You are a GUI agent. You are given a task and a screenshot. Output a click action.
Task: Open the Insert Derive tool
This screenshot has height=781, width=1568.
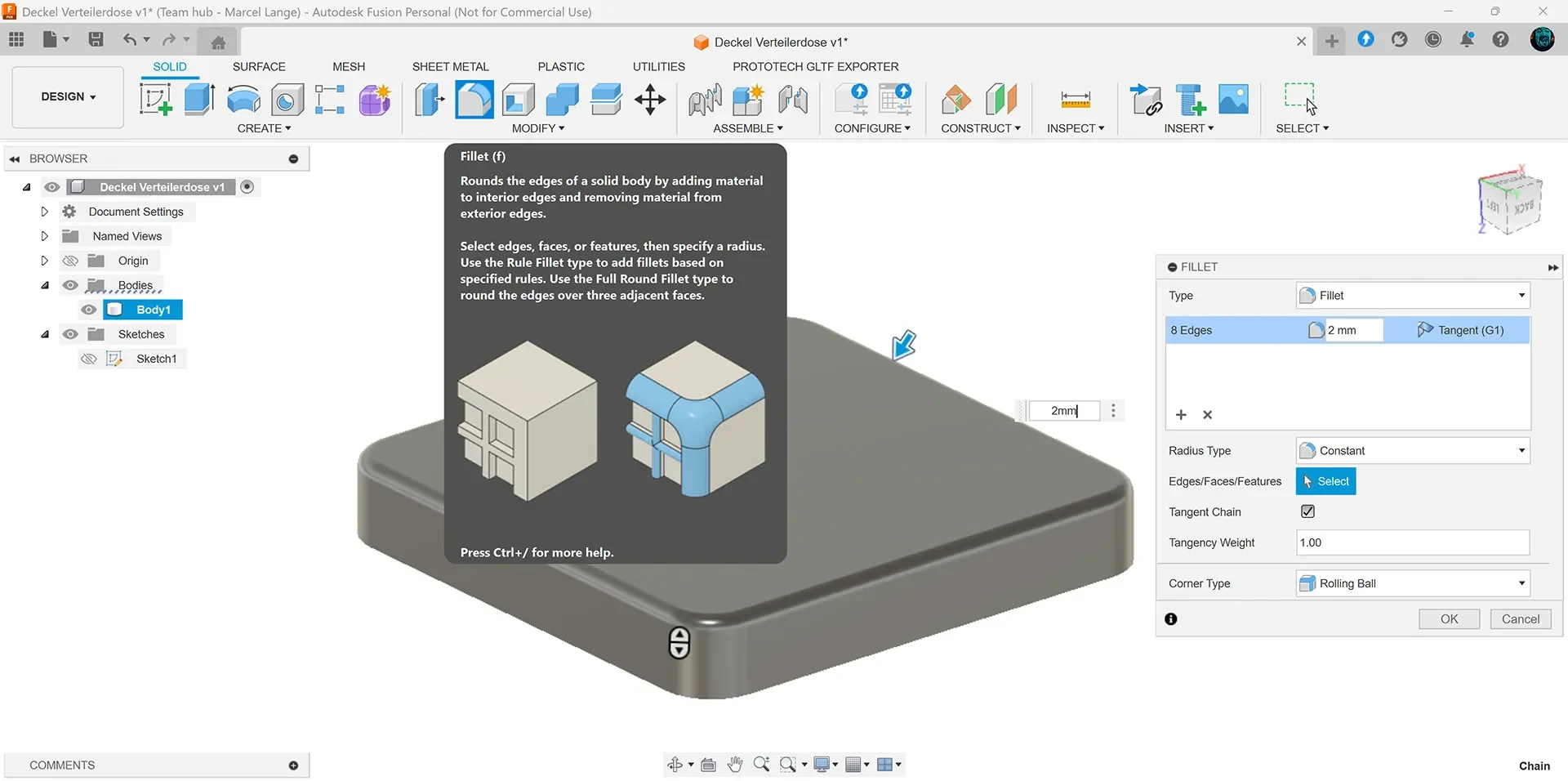(x=1146, y=100)
